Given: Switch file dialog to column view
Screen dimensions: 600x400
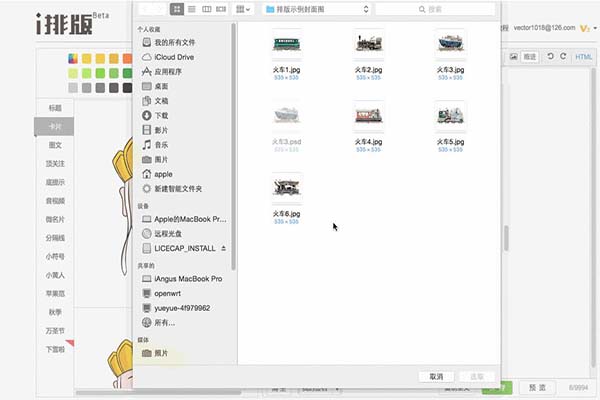Looking at the screenshot, I should (206, 9).
